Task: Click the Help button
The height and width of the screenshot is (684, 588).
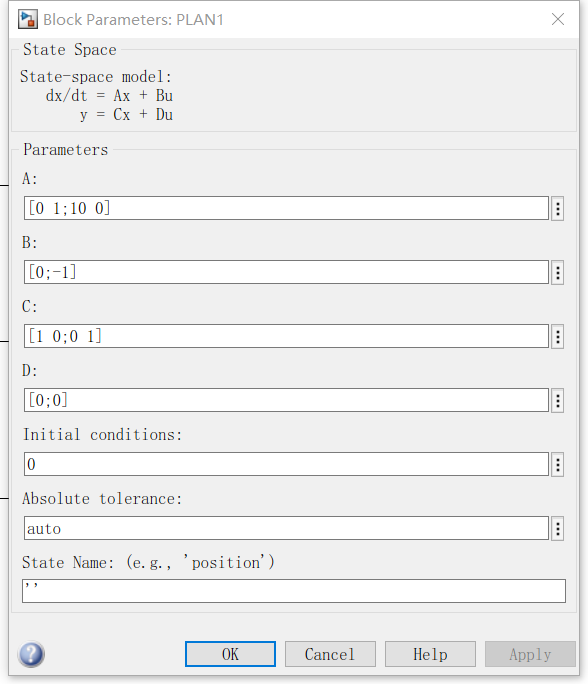Action: (x=430, y=654)
